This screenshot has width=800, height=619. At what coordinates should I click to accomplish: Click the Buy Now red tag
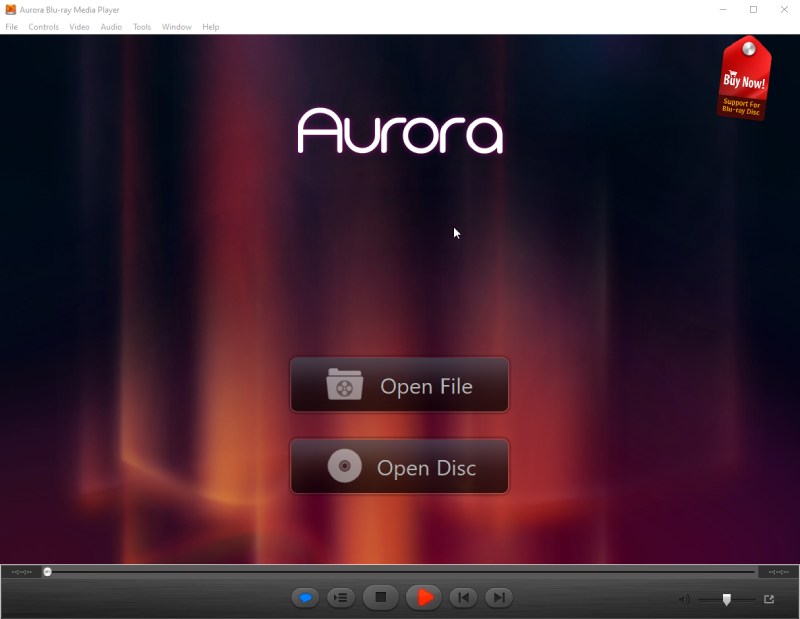pyautogui.click(x=744, y=78)
